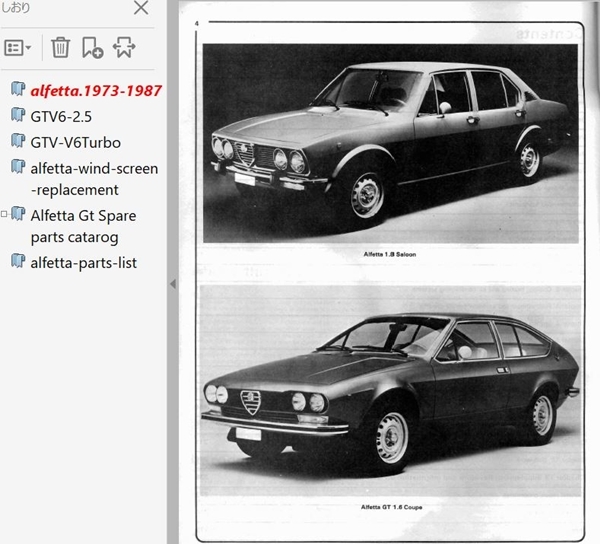
Task: Click the bookmark icon beside alfetta.1973-1987
Action: (18, 89)
